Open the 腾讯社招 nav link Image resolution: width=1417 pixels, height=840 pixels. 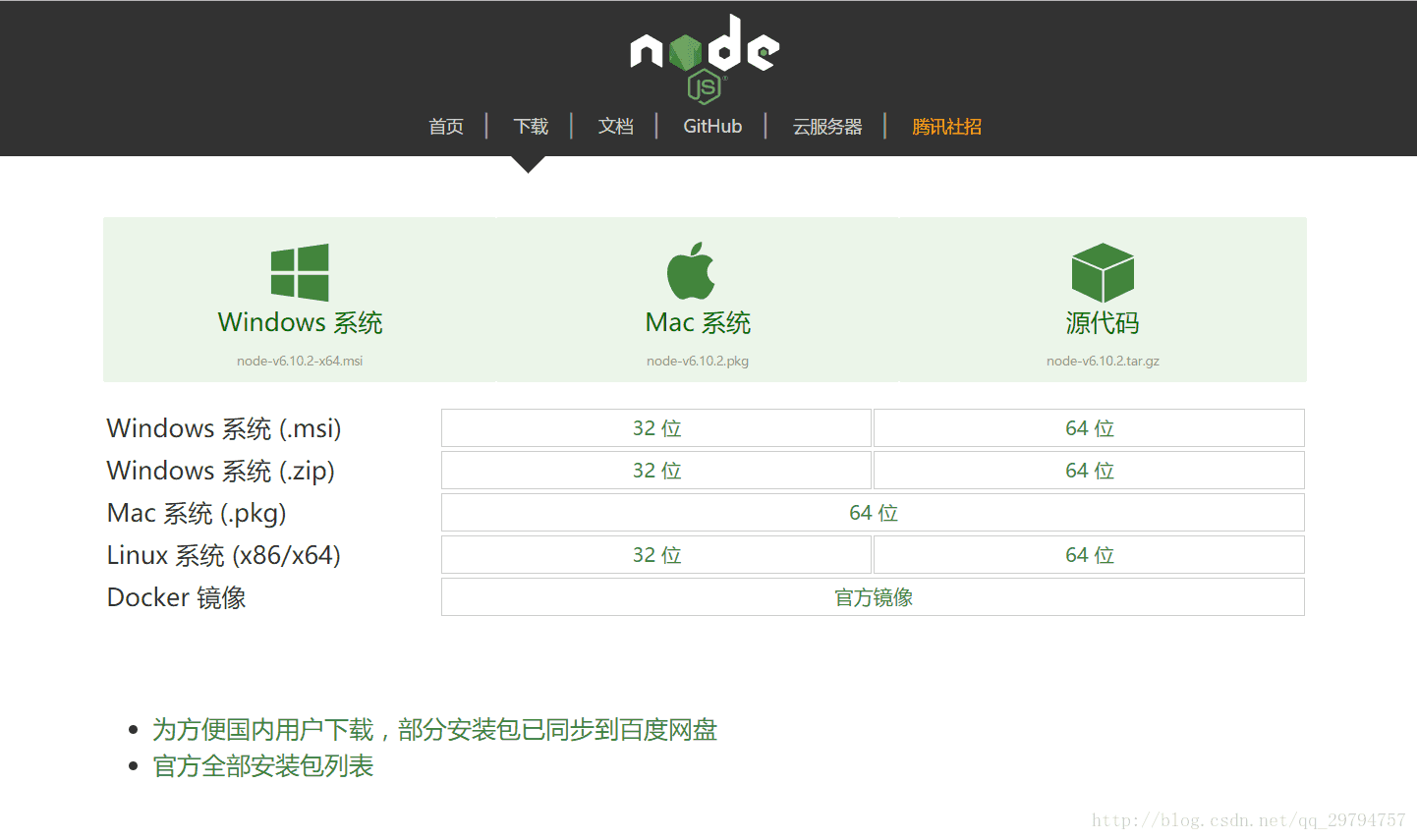[946, 127]
